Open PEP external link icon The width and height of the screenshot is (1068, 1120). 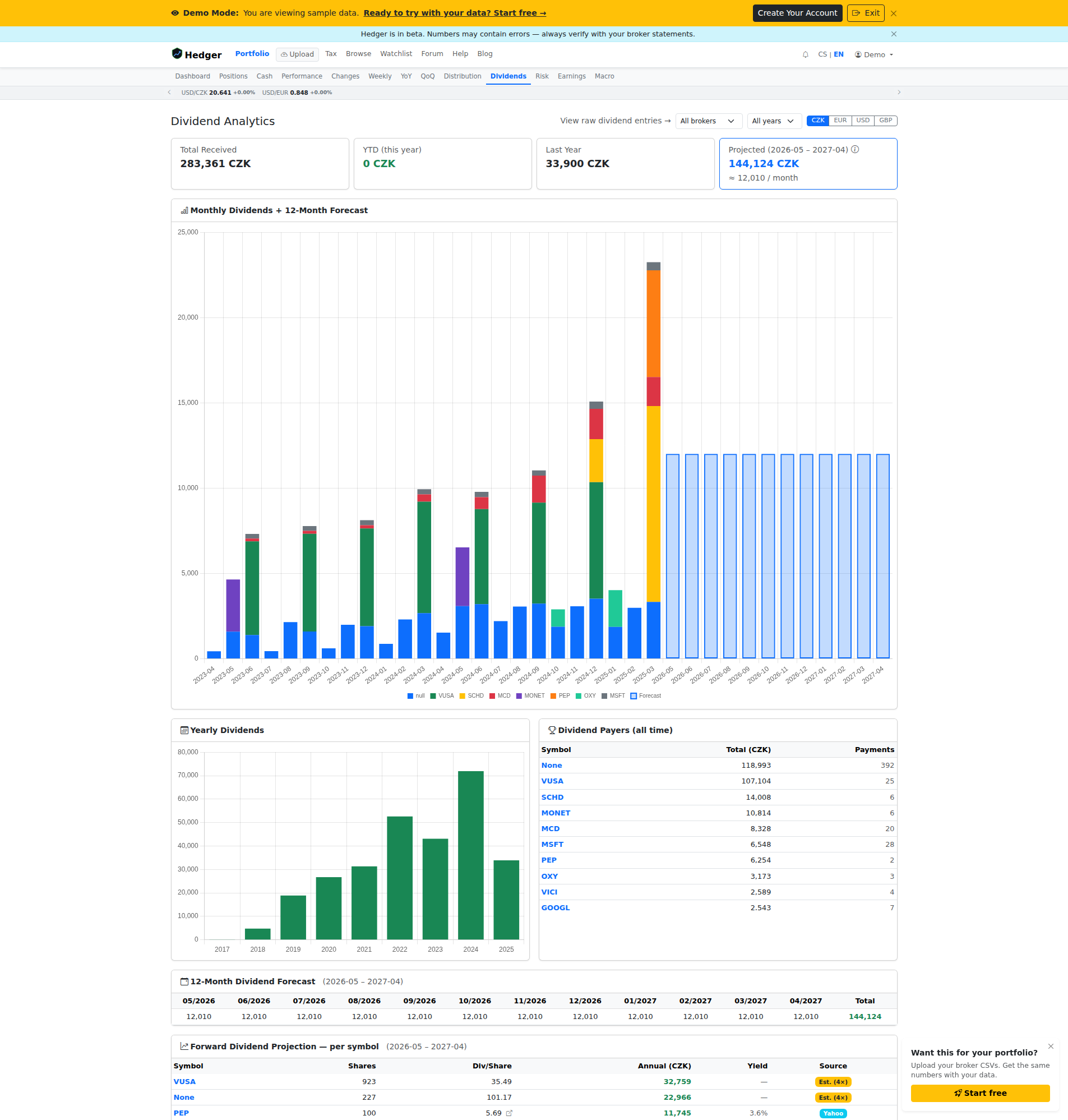(510, 1113)
